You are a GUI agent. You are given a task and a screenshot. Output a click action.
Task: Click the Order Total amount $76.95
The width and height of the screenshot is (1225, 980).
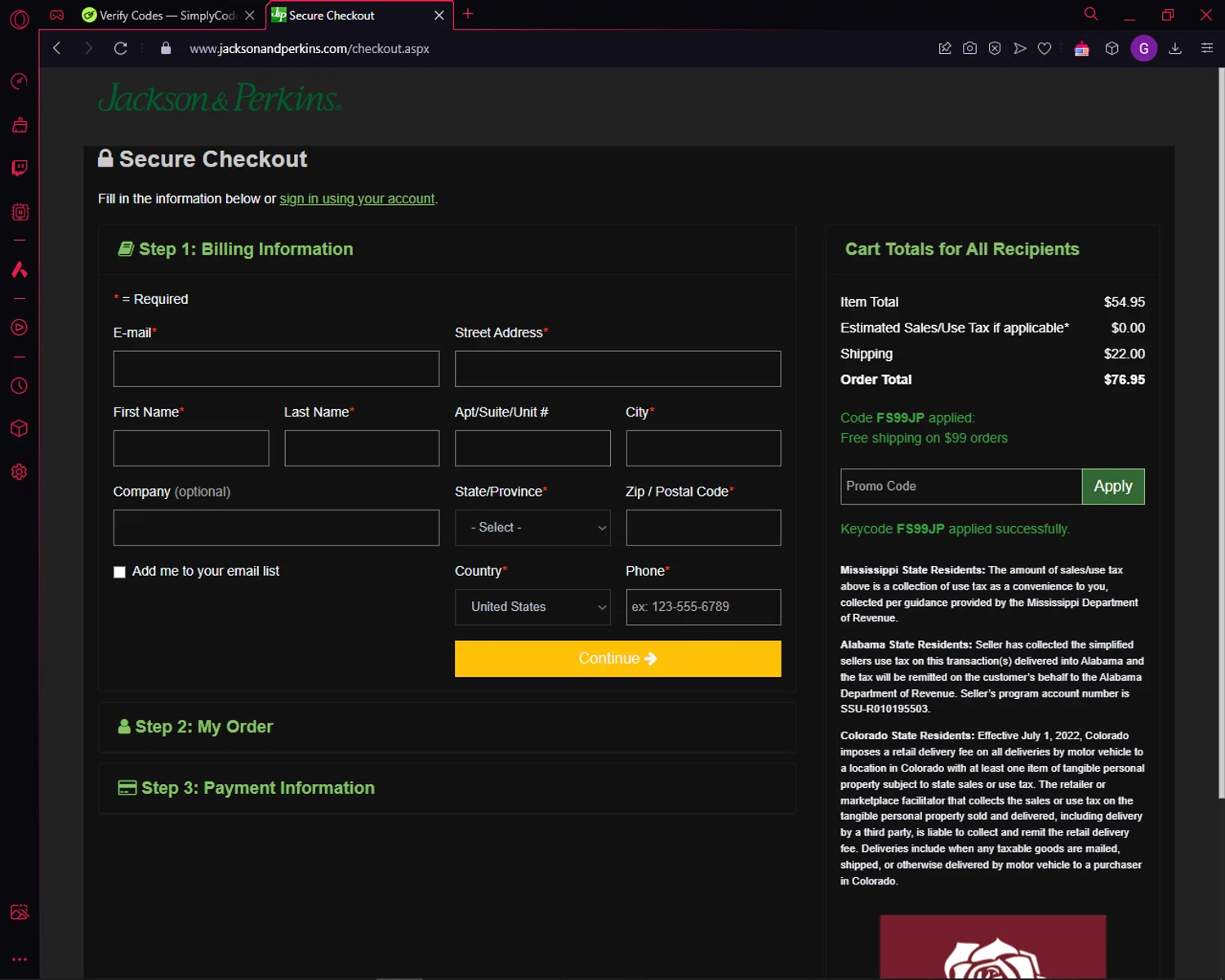pyautogui.click(x=1125, y=380)
